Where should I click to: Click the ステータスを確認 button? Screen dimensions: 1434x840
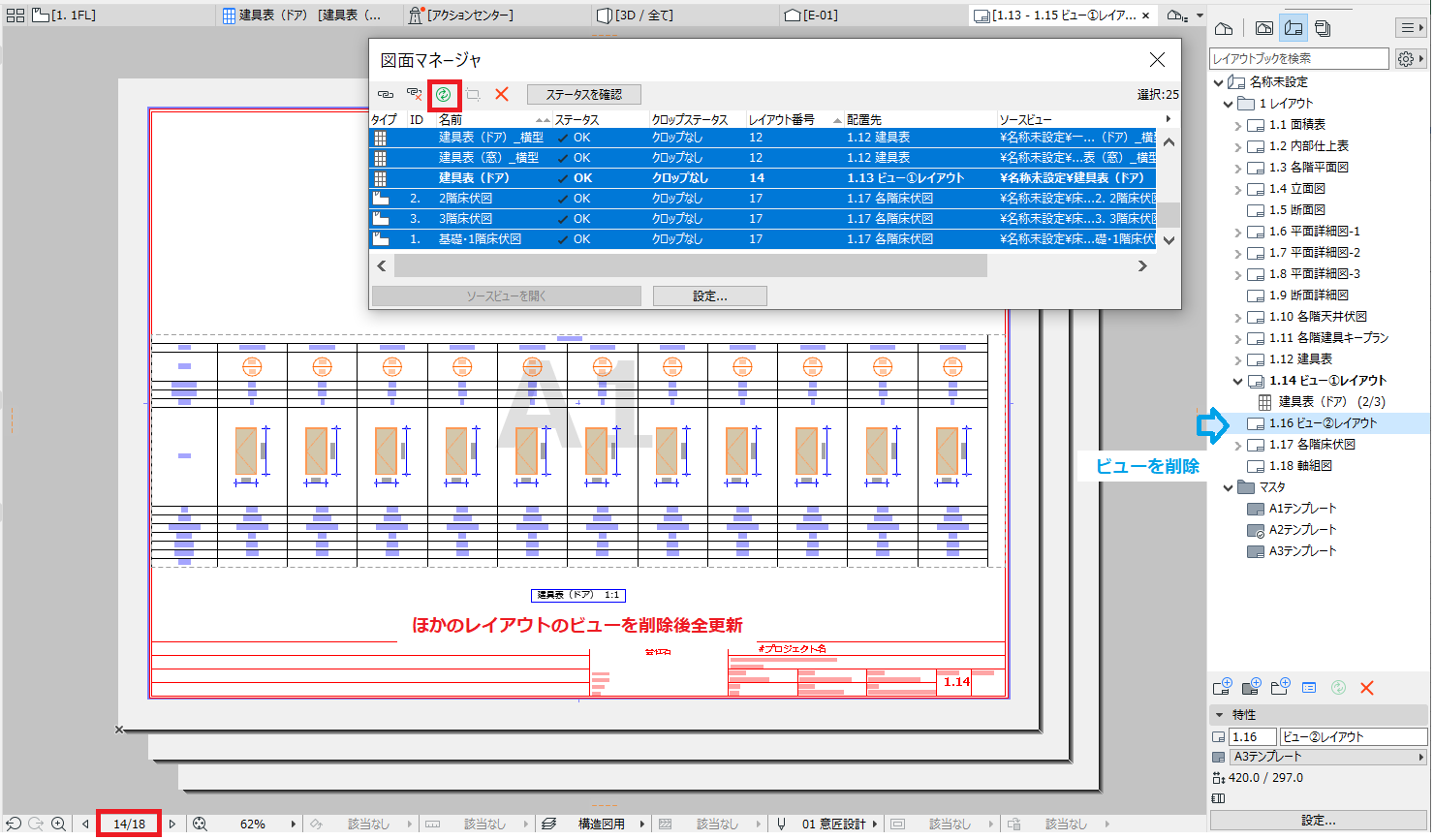[x=584, y=94]
